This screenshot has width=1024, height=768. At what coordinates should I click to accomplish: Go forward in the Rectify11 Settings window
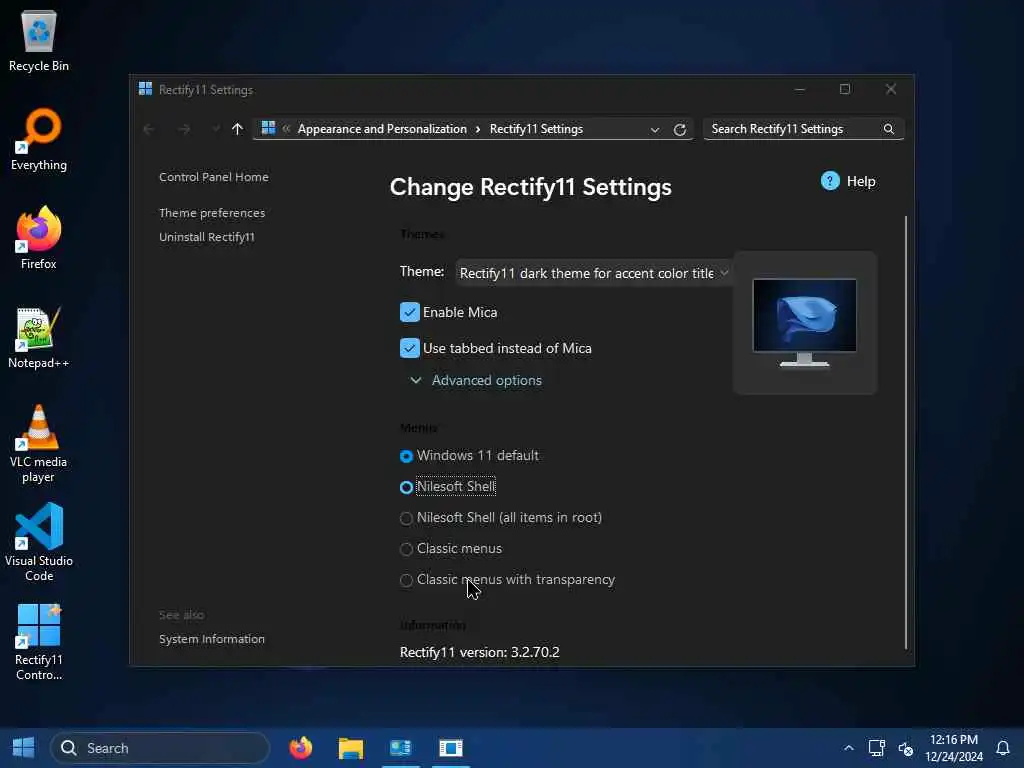(x=184, y=129)
